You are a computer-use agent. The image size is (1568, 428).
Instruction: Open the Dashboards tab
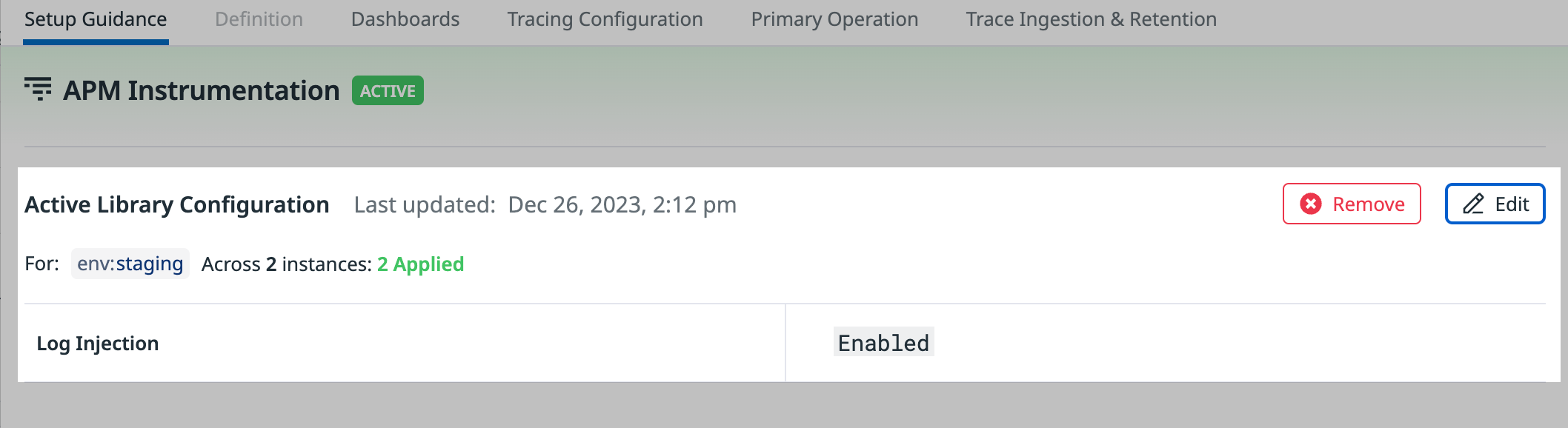pyautogui.click(x=405, y=20)
